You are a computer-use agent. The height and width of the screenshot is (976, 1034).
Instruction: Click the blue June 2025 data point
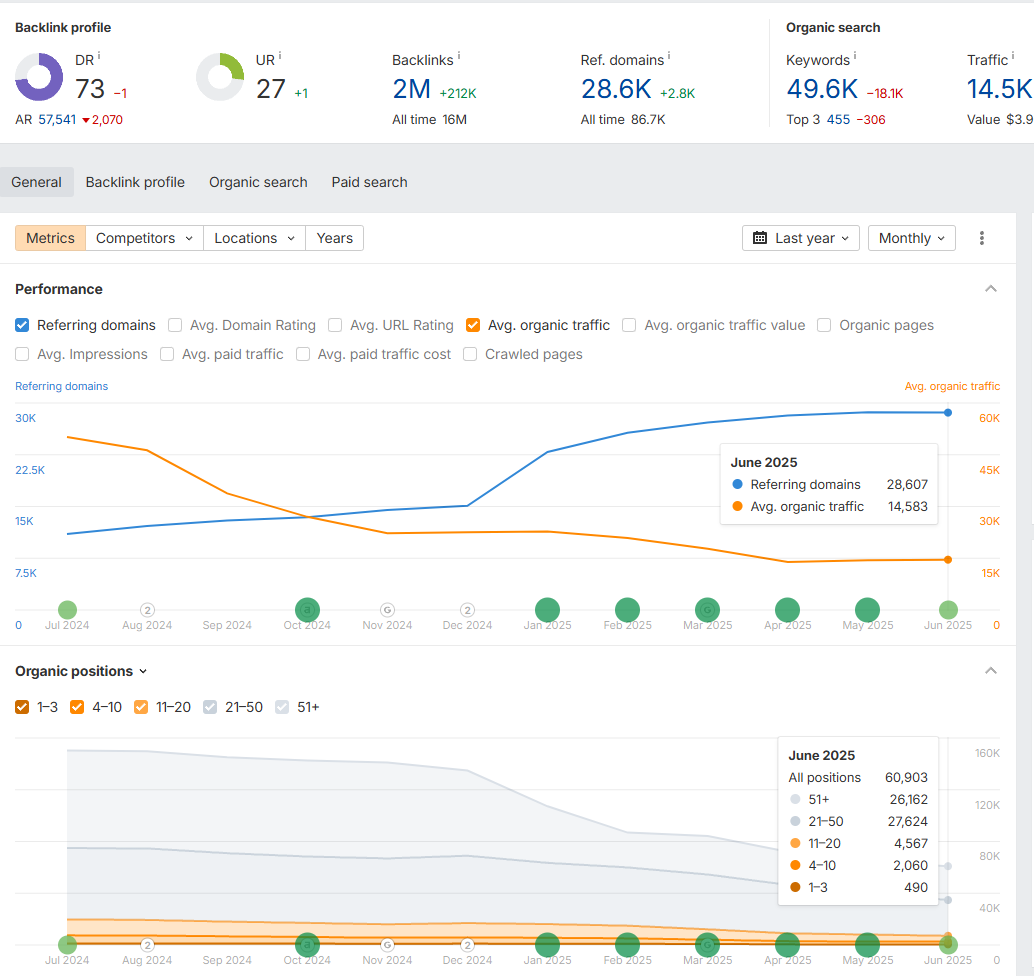tap(948, 412)
